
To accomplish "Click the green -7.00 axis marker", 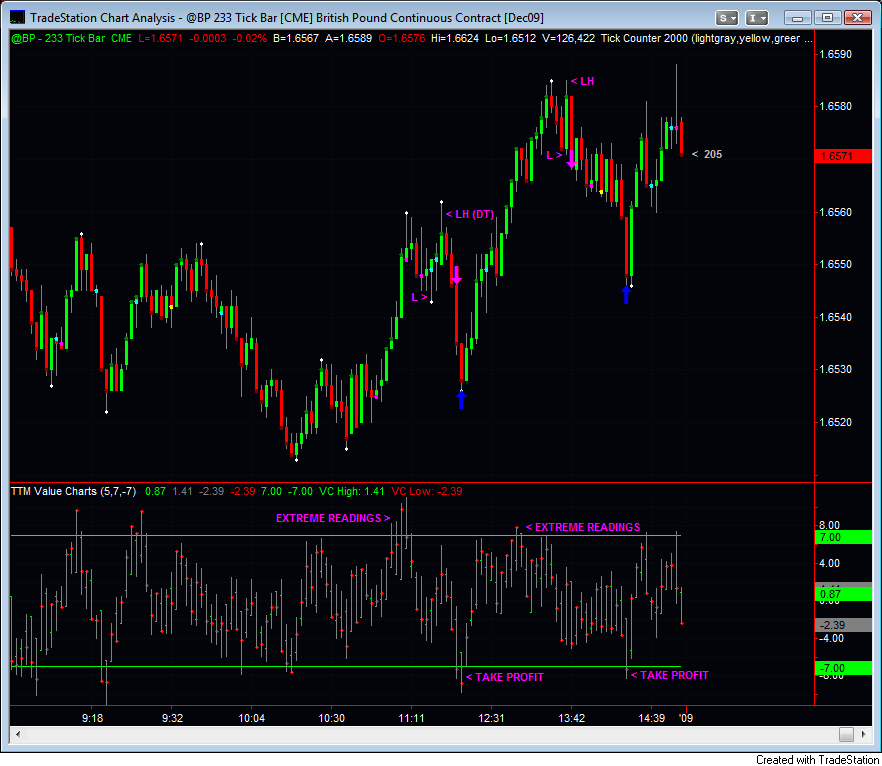I will (x=843, y=668).
